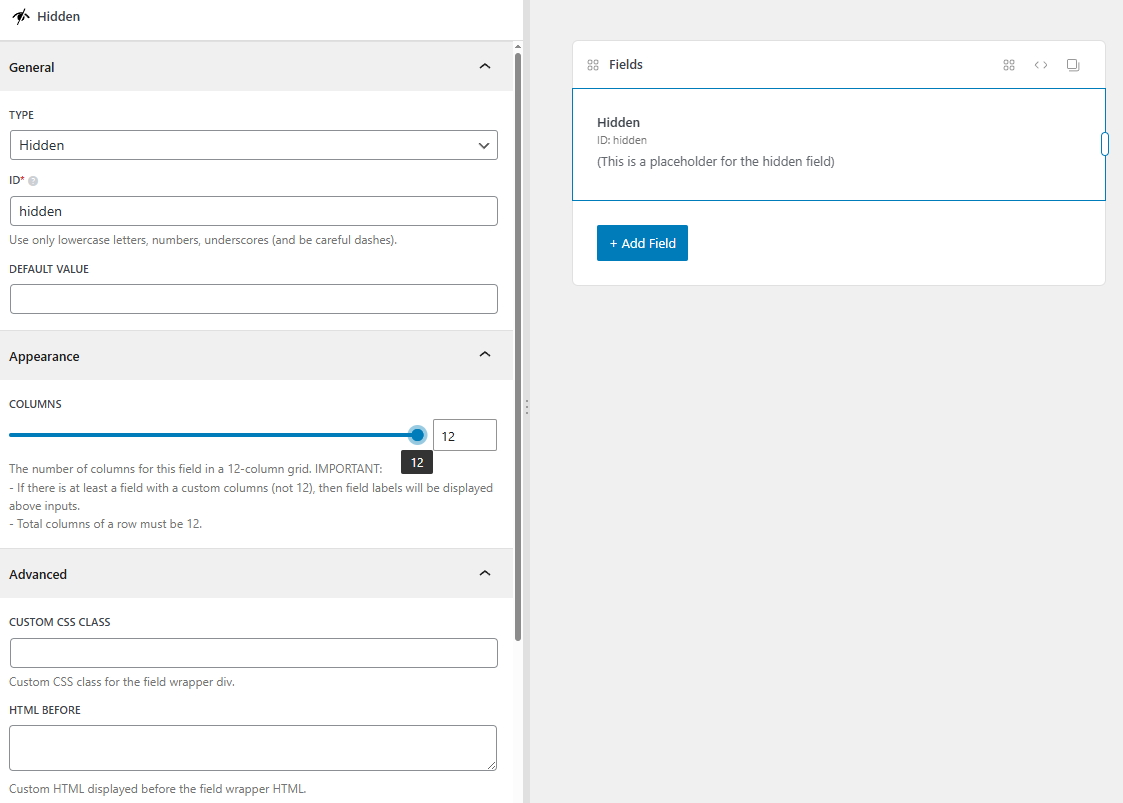
Task: Collapse the General section
Action: [x=485, y=67]
